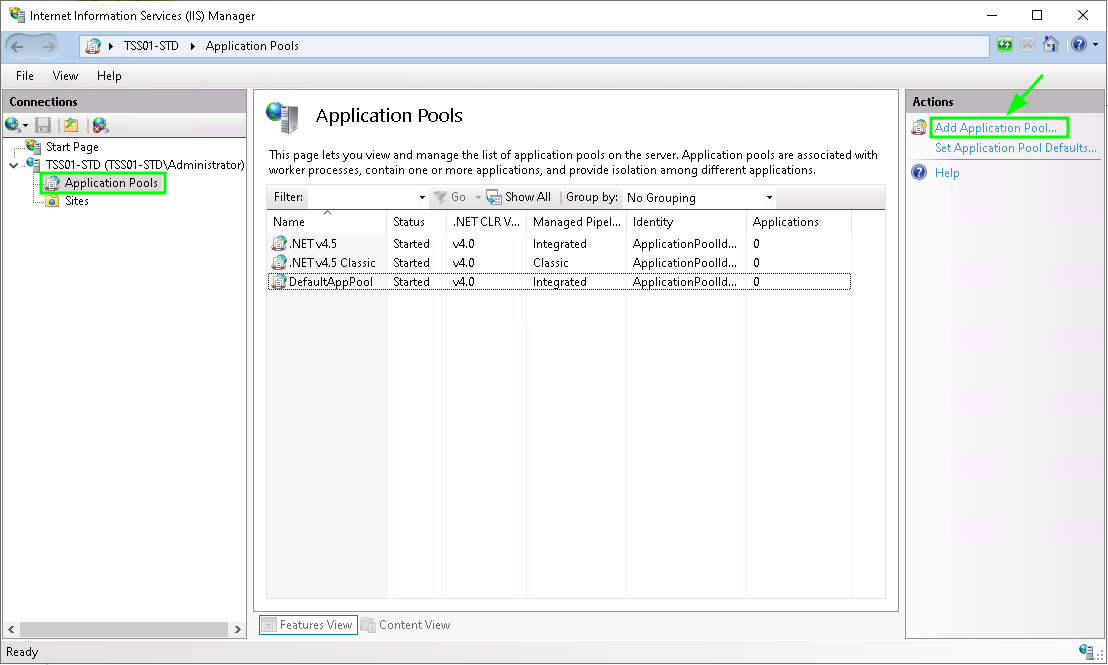This screenshot has height=665, width=1108.
Task: Click Application Pools in address breadcrumb
Action: tap(252, 46)
